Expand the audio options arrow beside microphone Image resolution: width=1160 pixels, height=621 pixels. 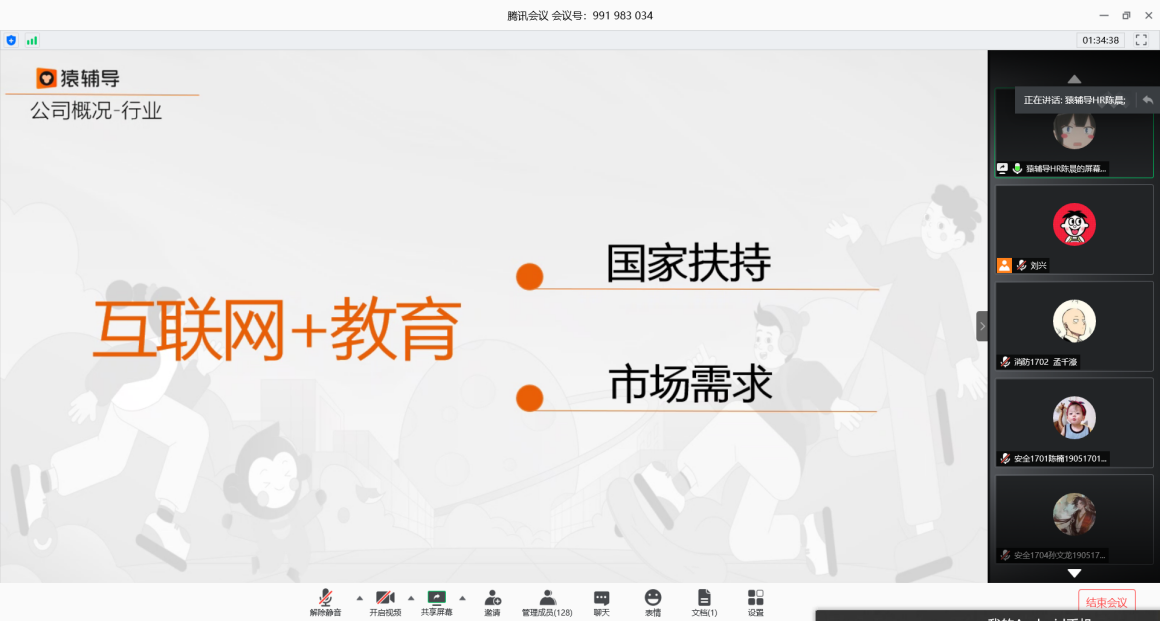360,598
